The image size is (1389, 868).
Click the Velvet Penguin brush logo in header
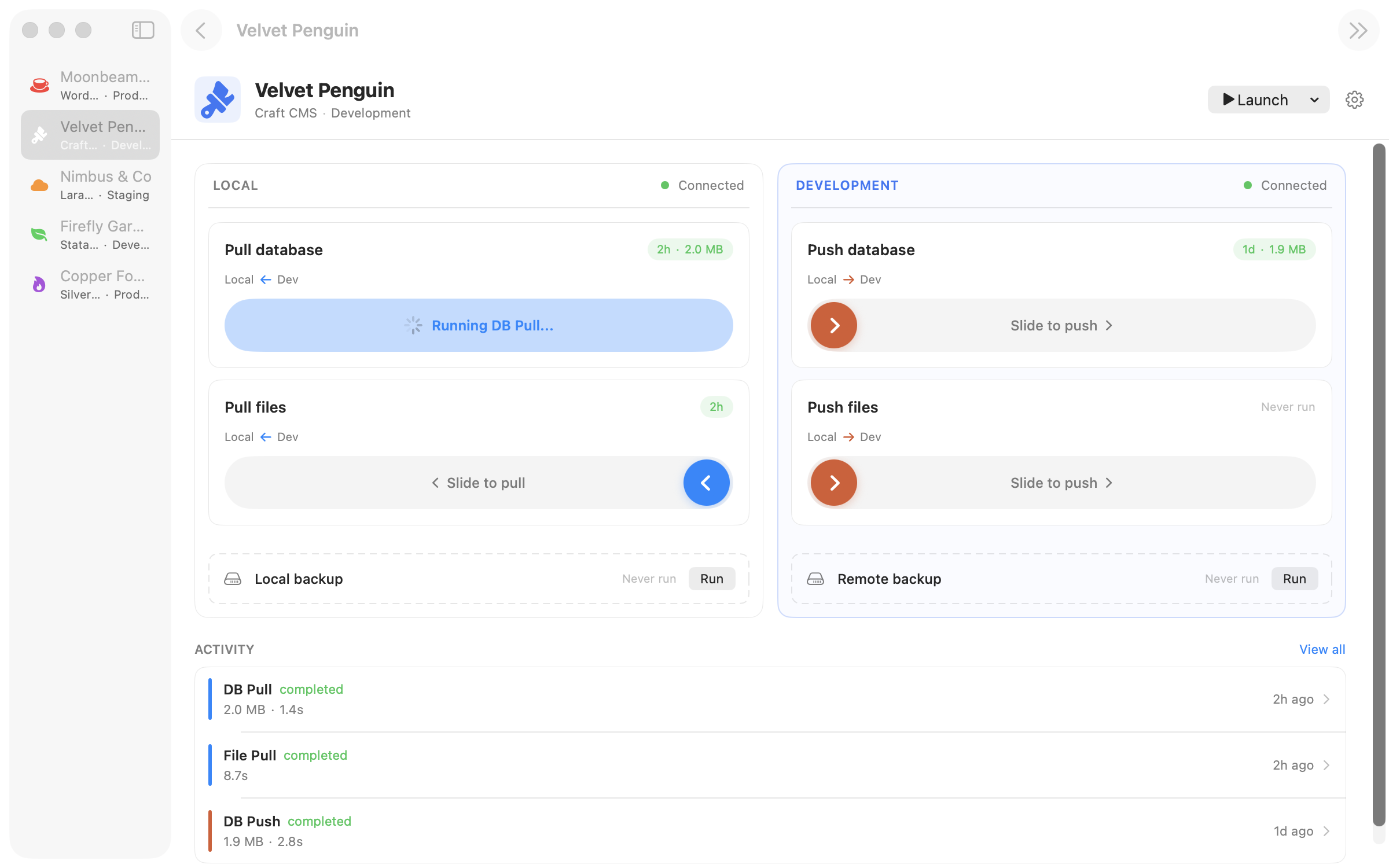(x=218, y=100)
